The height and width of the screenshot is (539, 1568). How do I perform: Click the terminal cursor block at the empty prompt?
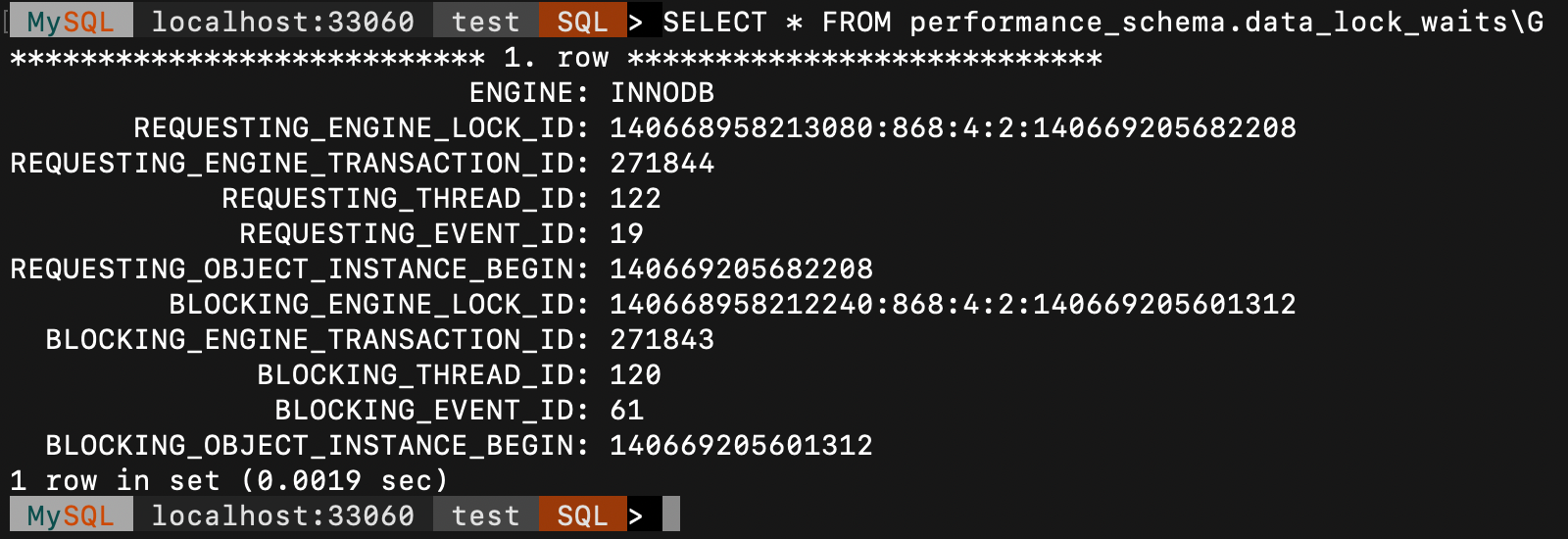tap(671, 514)
